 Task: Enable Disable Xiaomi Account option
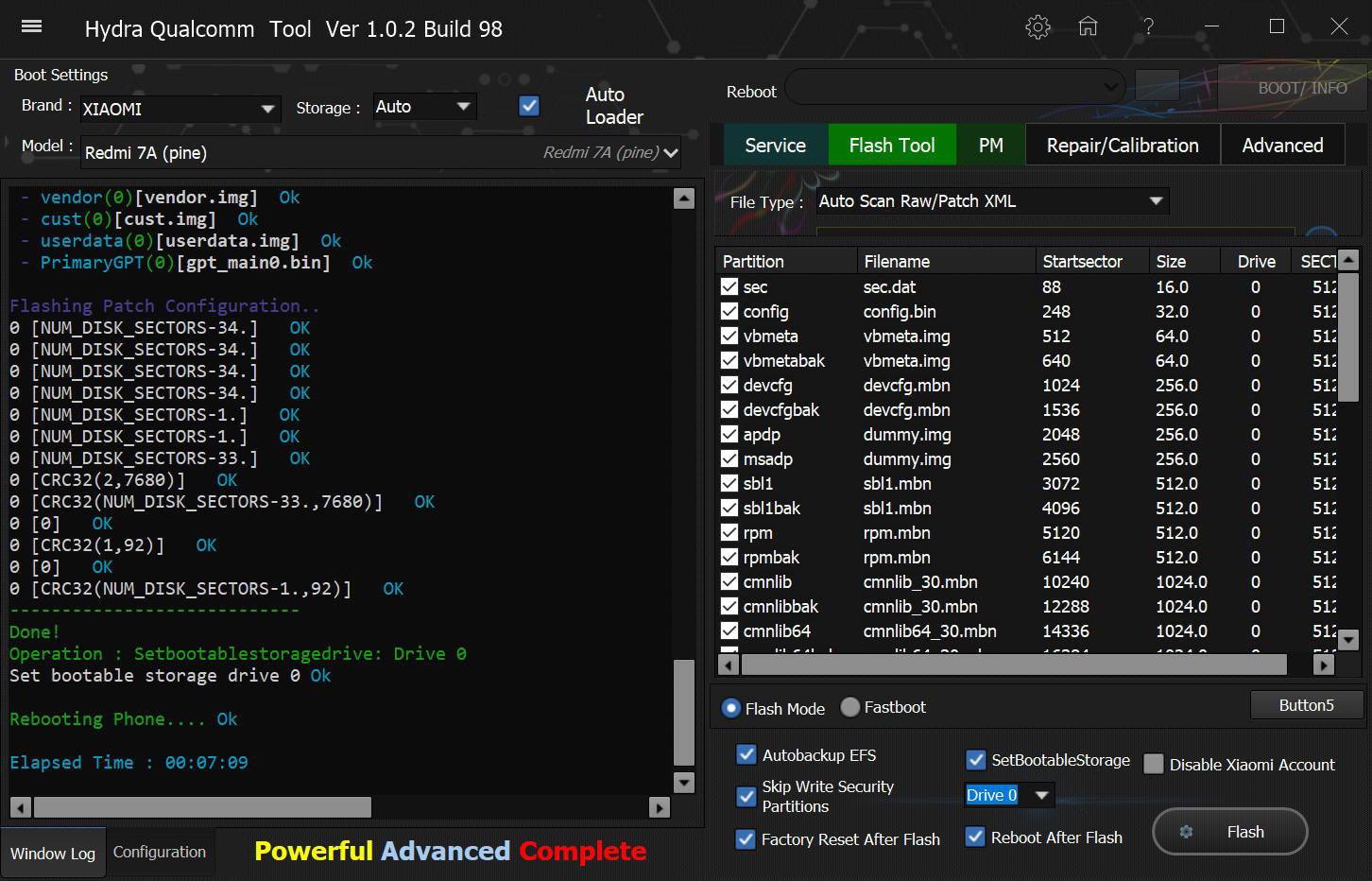click(x=1154, y=764)
